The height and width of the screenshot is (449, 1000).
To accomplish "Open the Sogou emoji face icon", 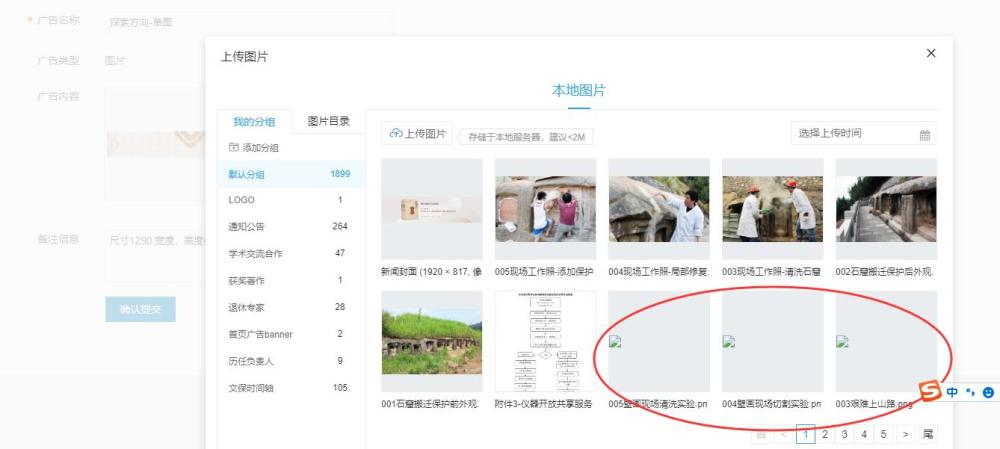I will click(x=988, y=392).
